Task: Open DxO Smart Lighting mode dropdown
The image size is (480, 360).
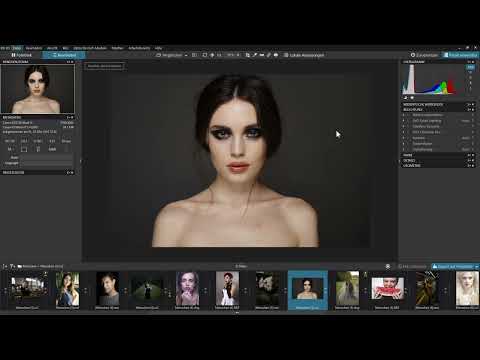Action: [x=466, y=121]
